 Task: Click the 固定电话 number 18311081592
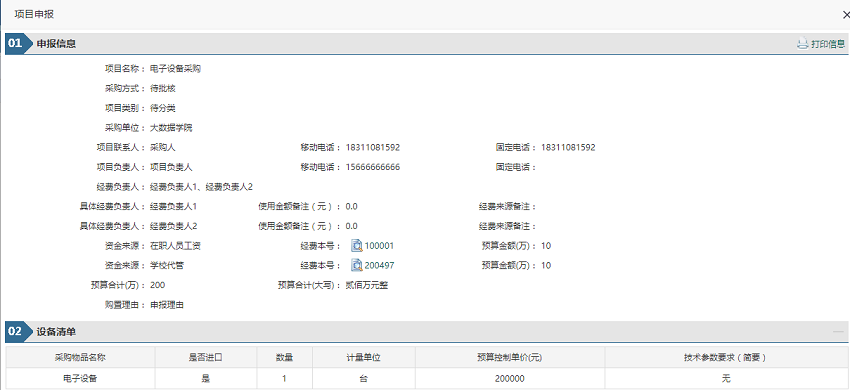[568, 148]
